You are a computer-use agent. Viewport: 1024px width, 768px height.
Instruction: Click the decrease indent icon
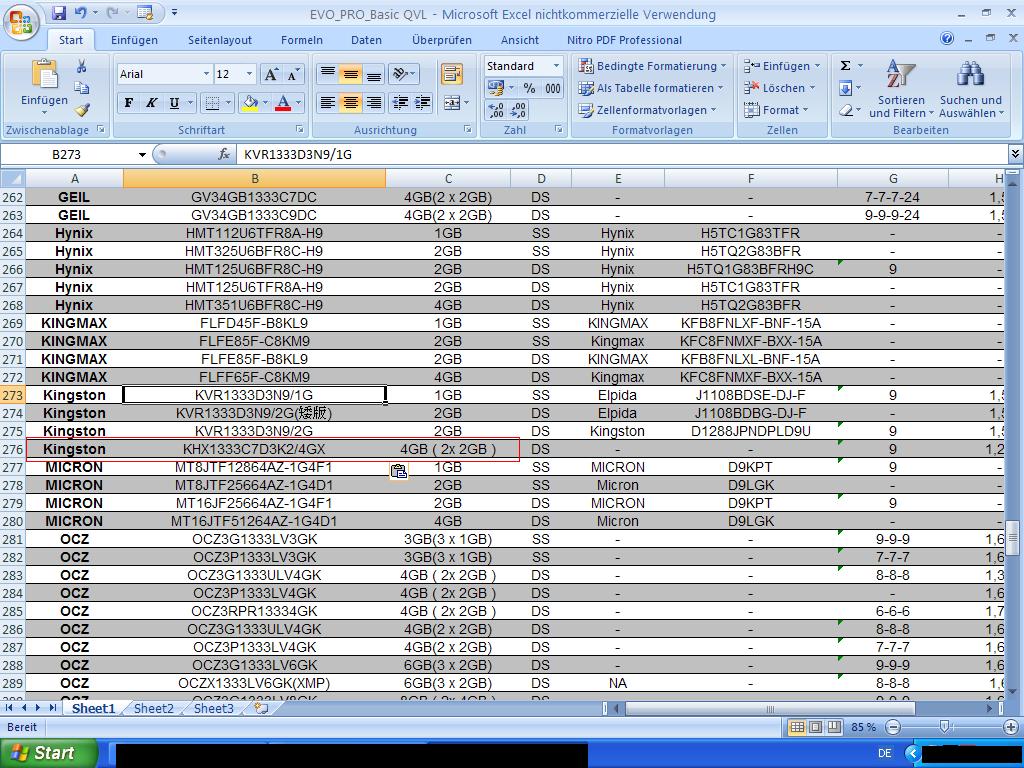399,103
